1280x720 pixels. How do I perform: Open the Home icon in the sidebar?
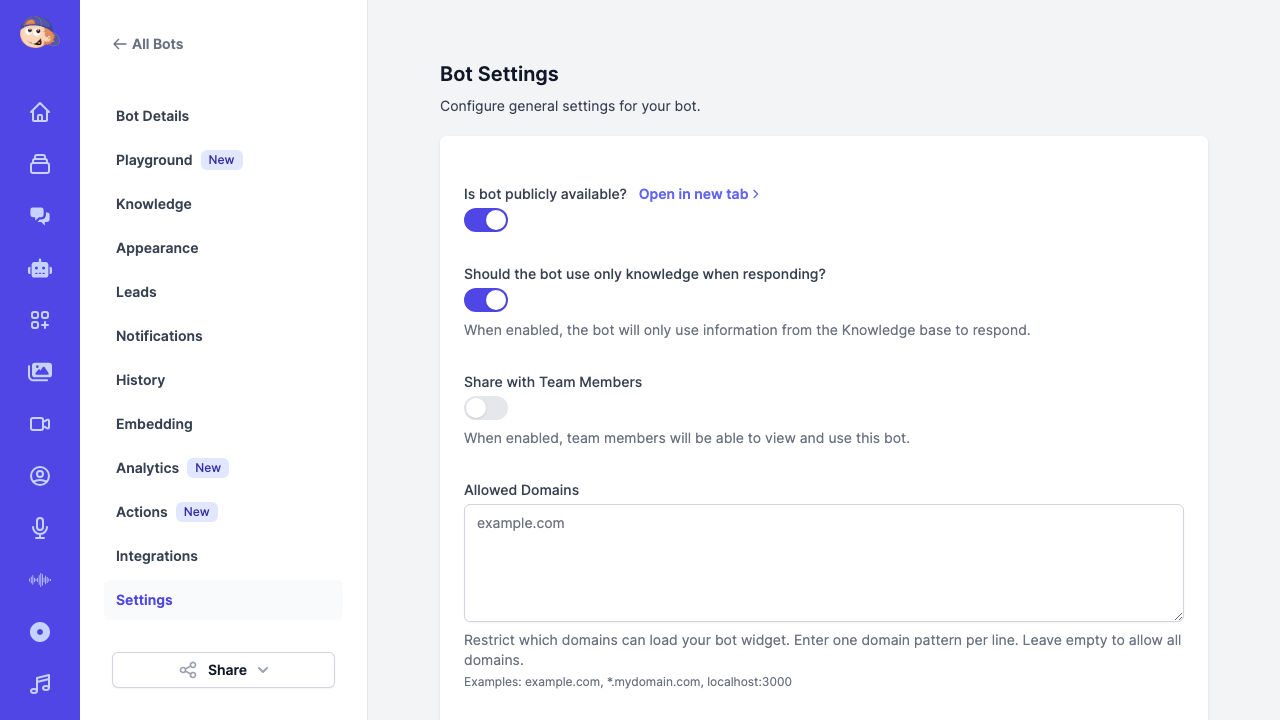pos(40,112)
